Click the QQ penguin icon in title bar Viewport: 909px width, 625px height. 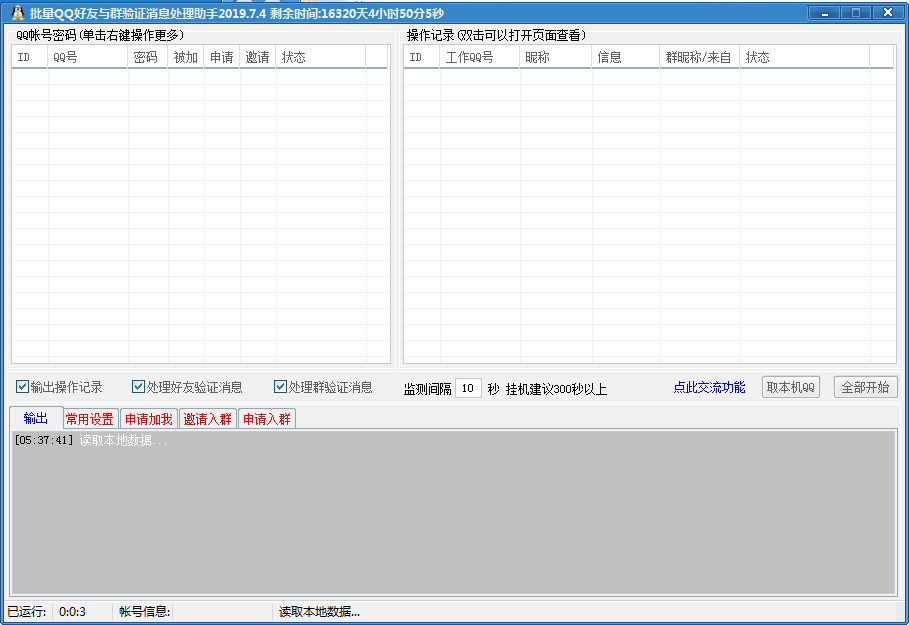coord(17,13)
